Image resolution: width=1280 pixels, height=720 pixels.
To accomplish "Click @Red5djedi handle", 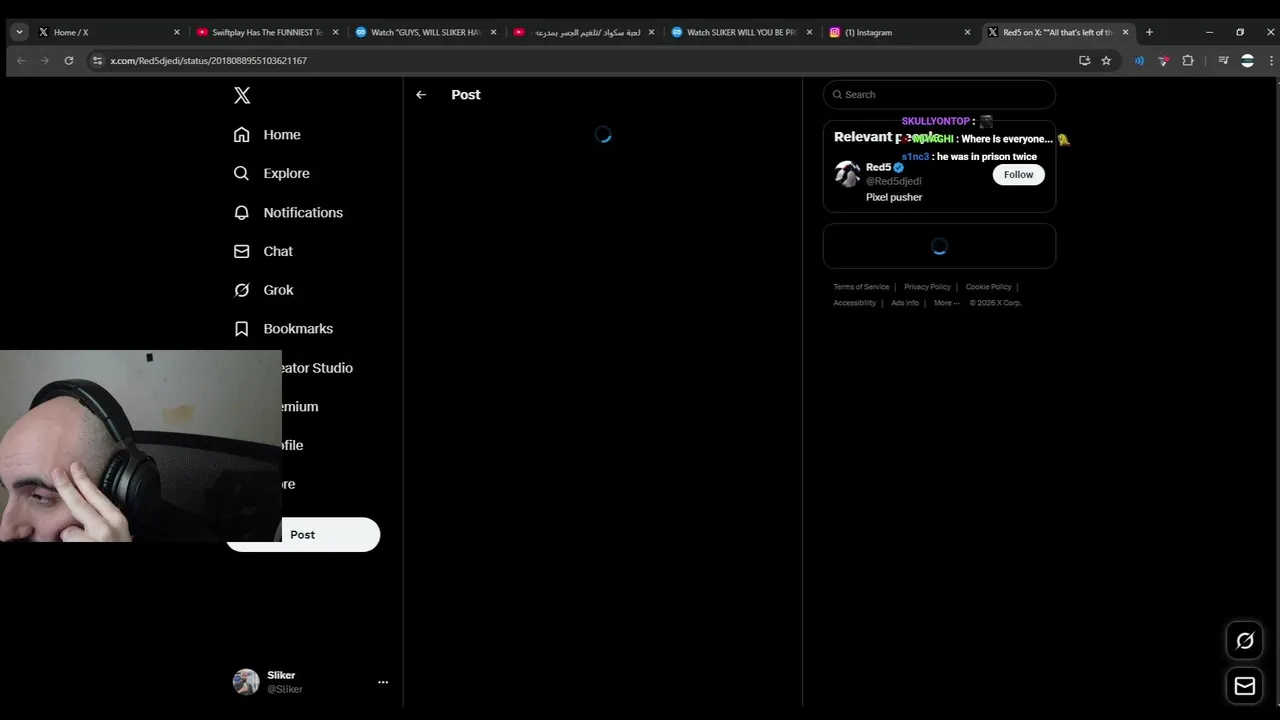I will coord(893,181).
